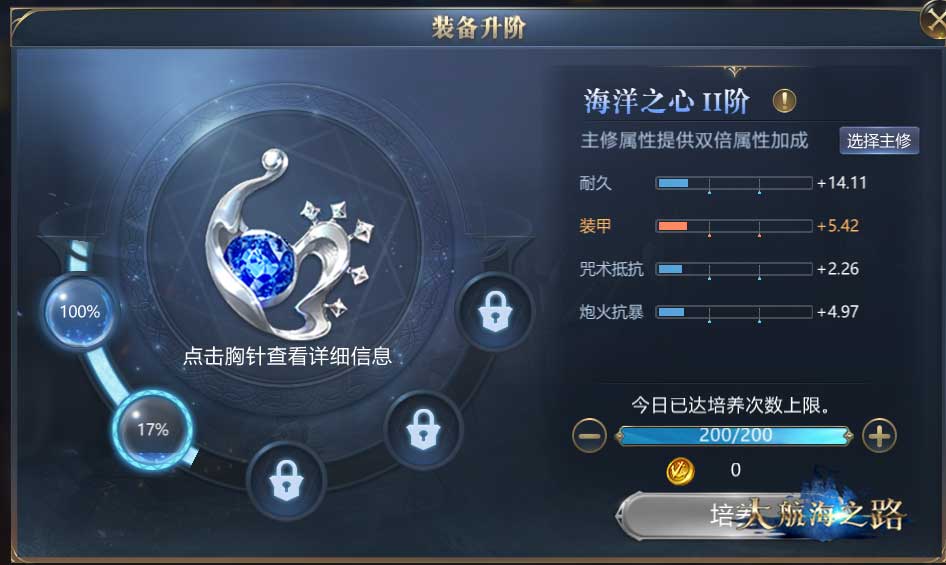Increase cultivation count with plus button
Screen dimensions: 946x565
click(879, 435)
